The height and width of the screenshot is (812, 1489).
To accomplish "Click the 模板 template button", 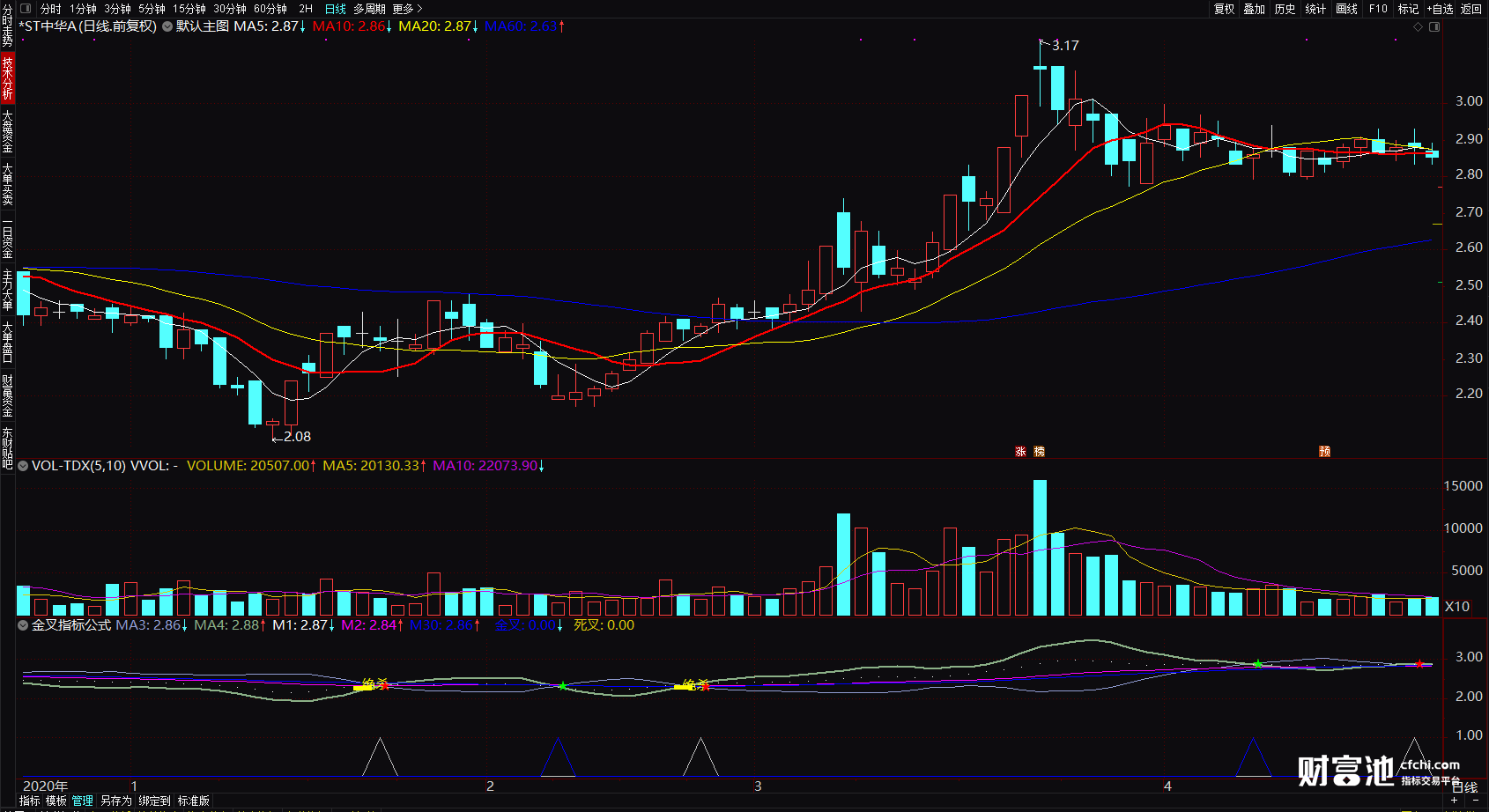I will pos(56,801).
